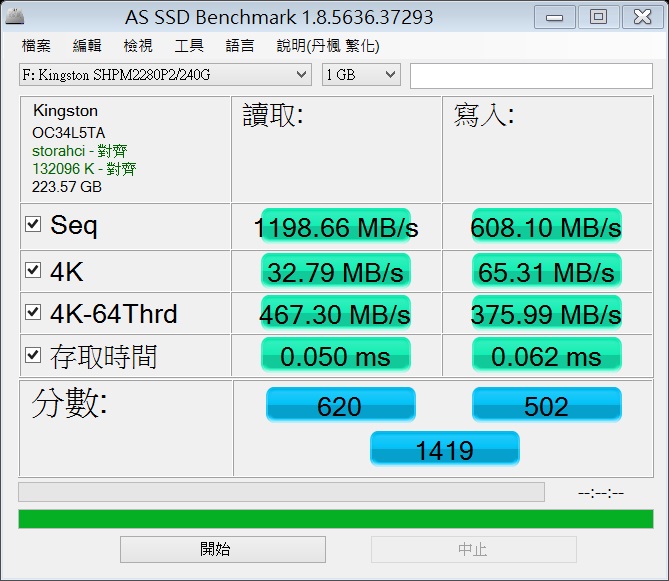The height and width of the screenshot is (581, 669).
Task: Click 4K-64Thrd read result 467.30 MB/s
Action: point(336,313)
